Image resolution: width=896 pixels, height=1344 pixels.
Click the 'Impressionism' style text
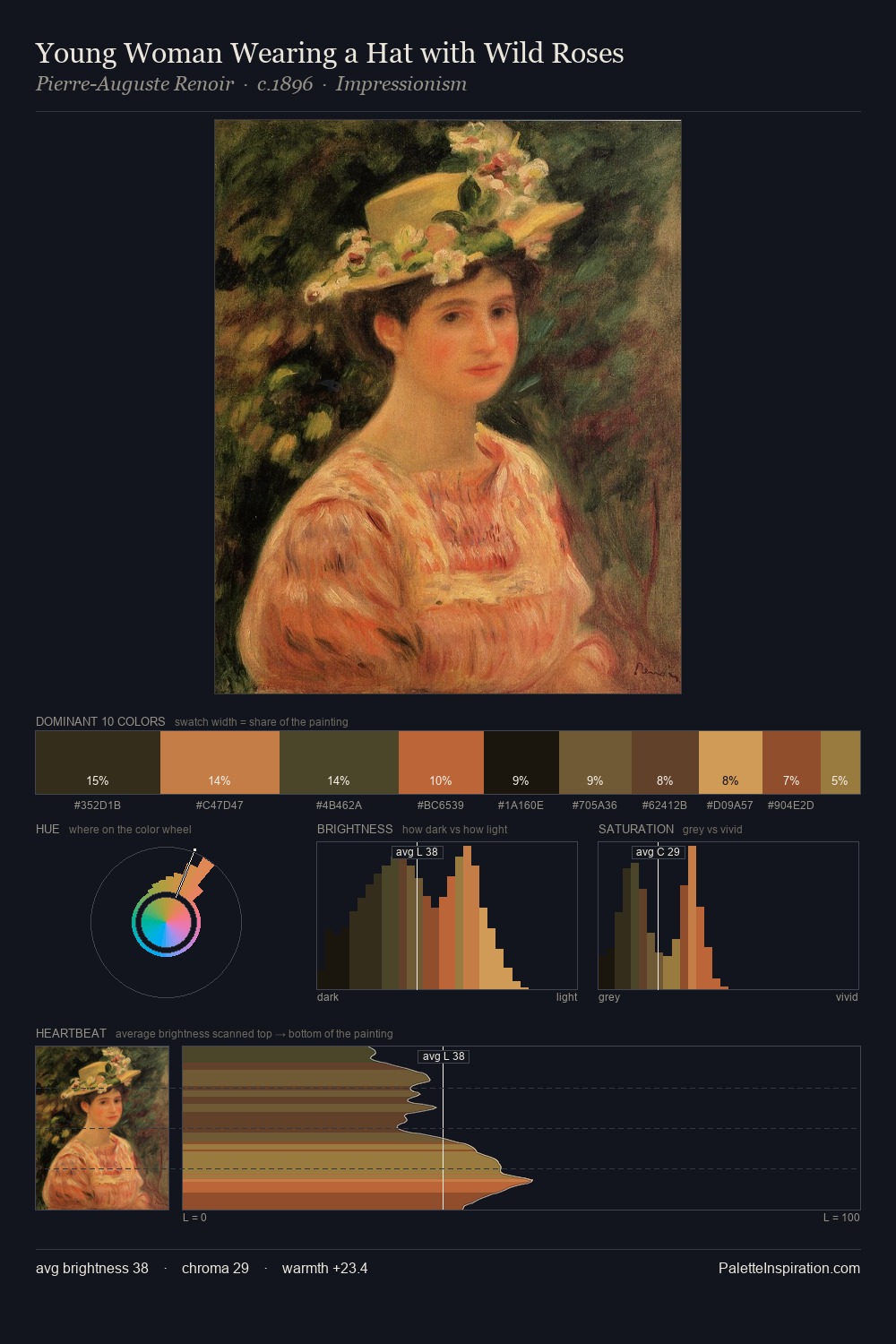point(401,84)
